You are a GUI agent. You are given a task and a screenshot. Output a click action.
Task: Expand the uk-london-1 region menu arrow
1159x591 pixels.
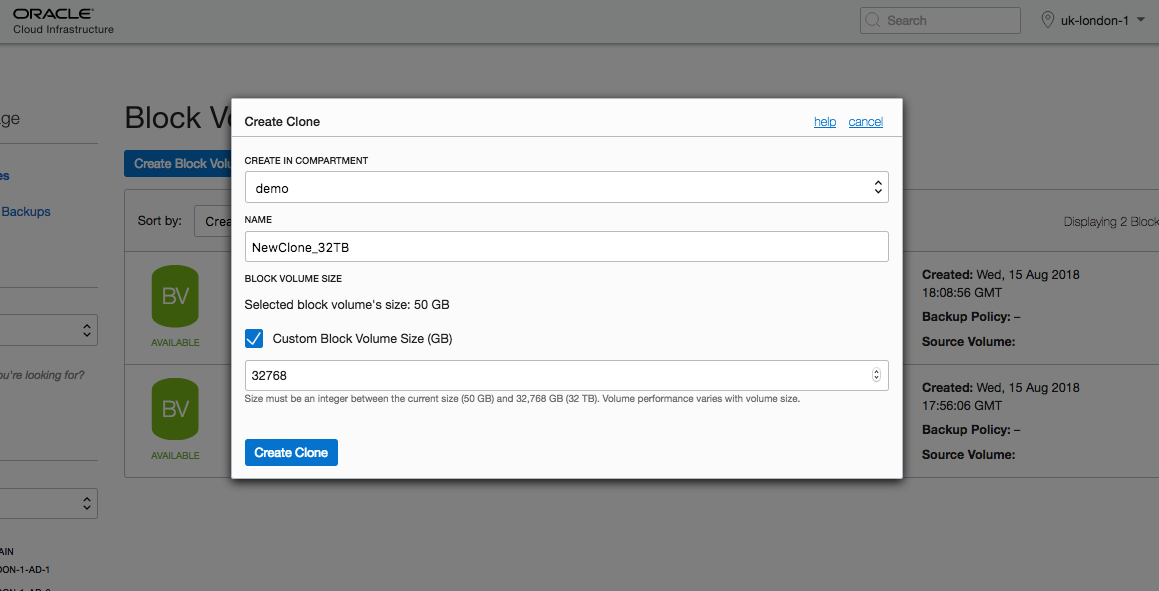point(1141,20)
